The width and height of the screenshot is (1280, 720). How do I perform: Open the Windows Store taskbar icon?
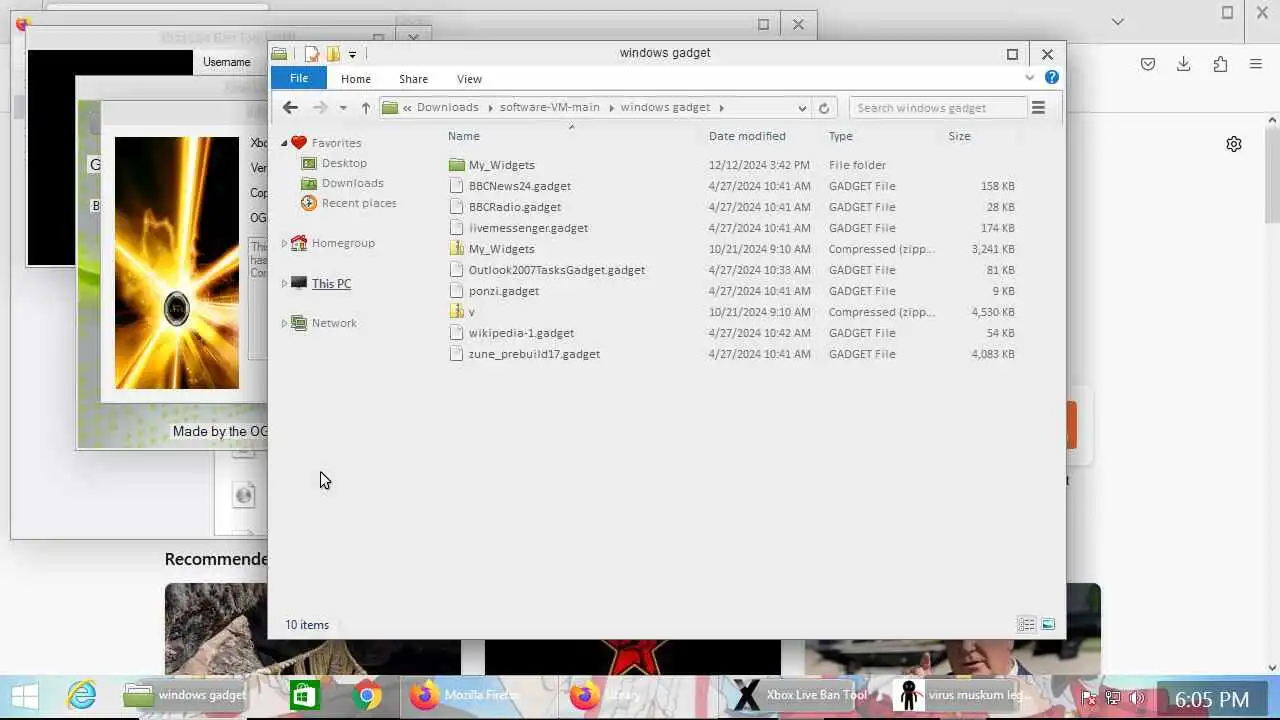304,696
